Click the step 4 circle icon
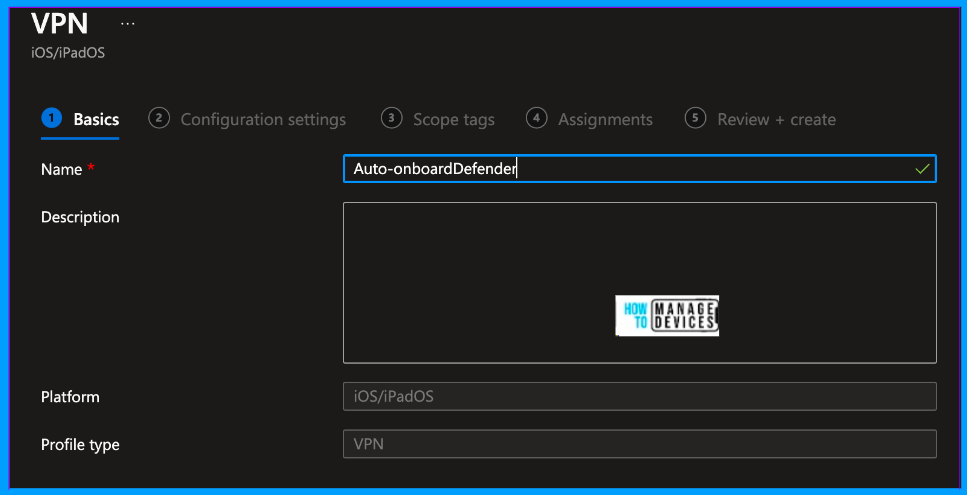Screen dimensions: 967x495 click(x=537, y=118)
